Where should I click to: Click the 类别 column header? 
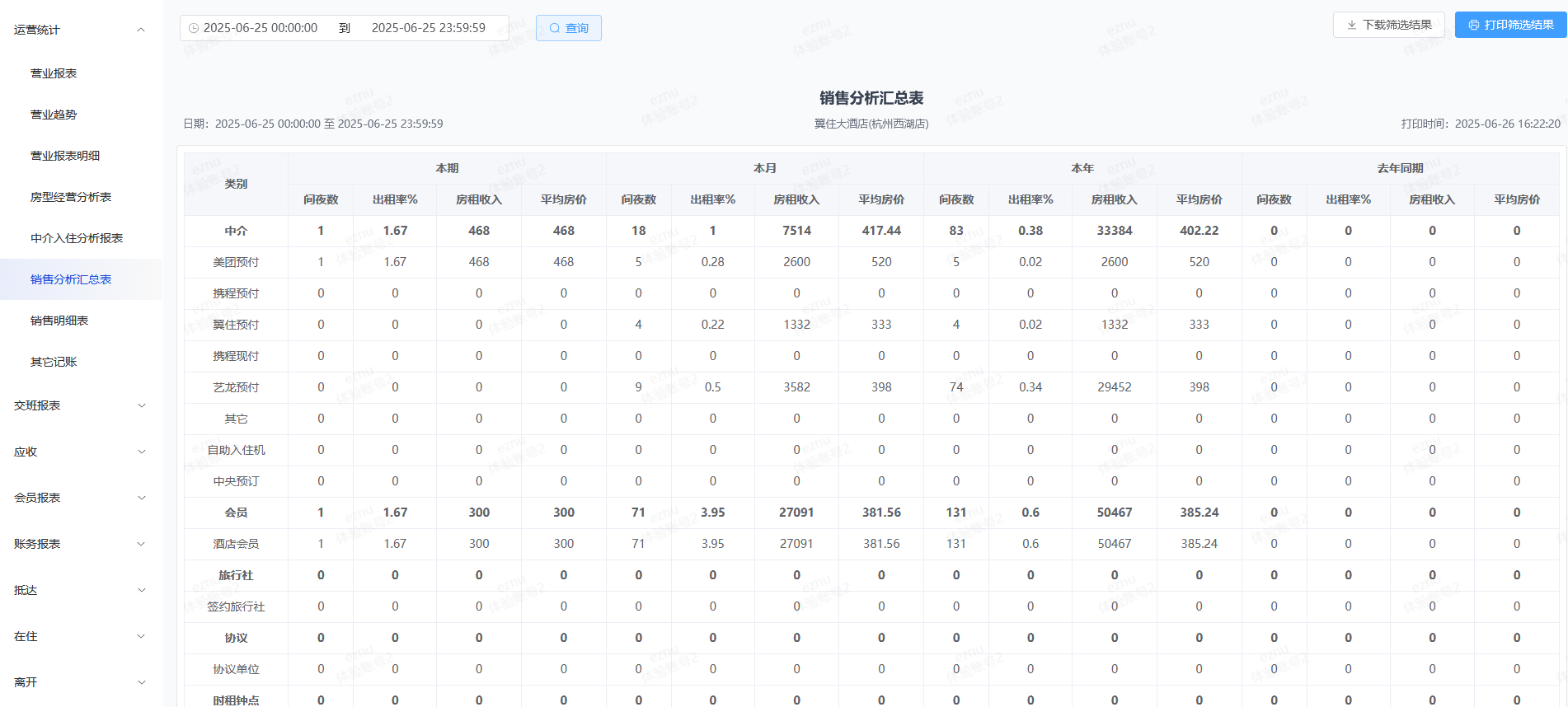point(236,184)
